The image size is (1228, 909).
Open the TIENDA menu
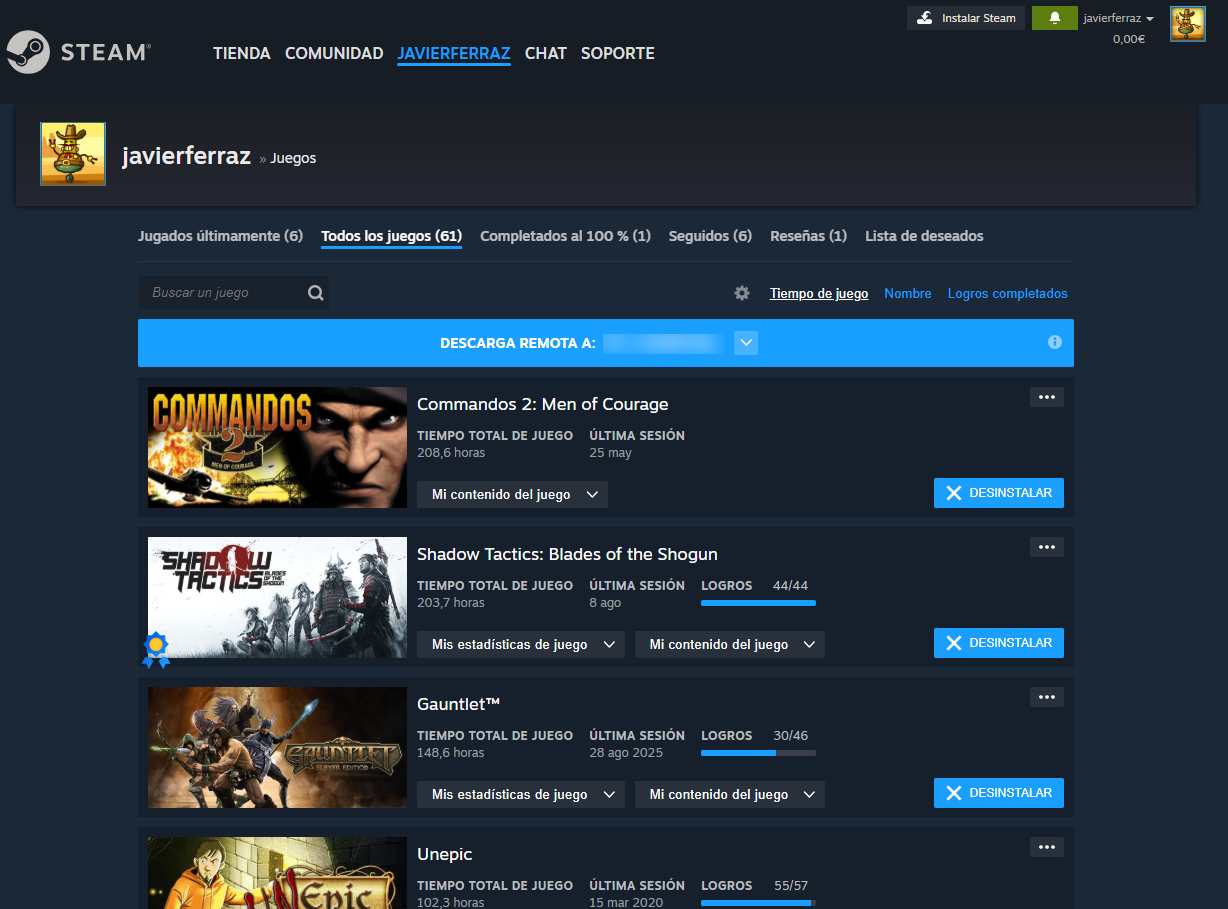click(242, 53)
